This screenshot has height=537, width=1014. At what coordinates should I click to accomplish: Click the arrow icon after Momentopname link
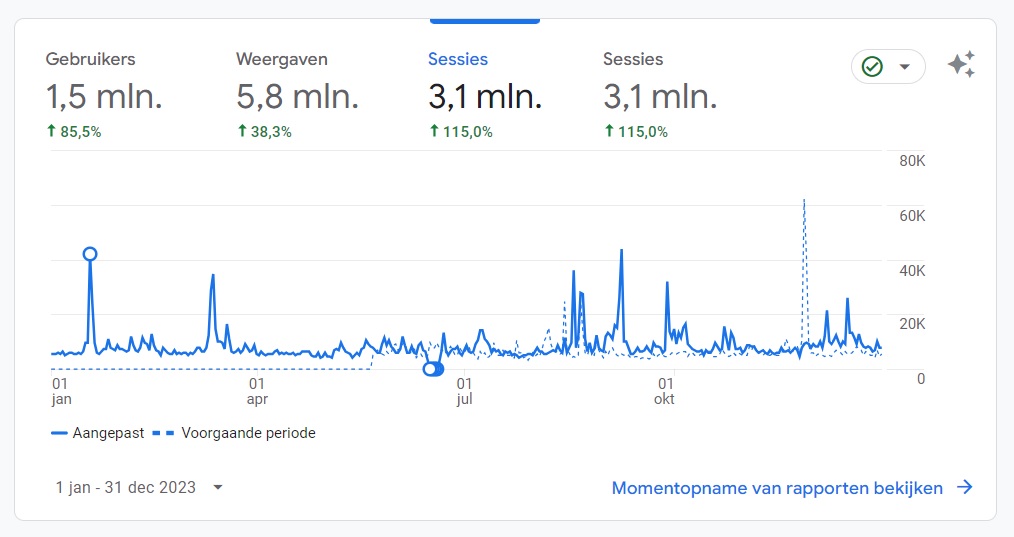[x=964, y=488]
